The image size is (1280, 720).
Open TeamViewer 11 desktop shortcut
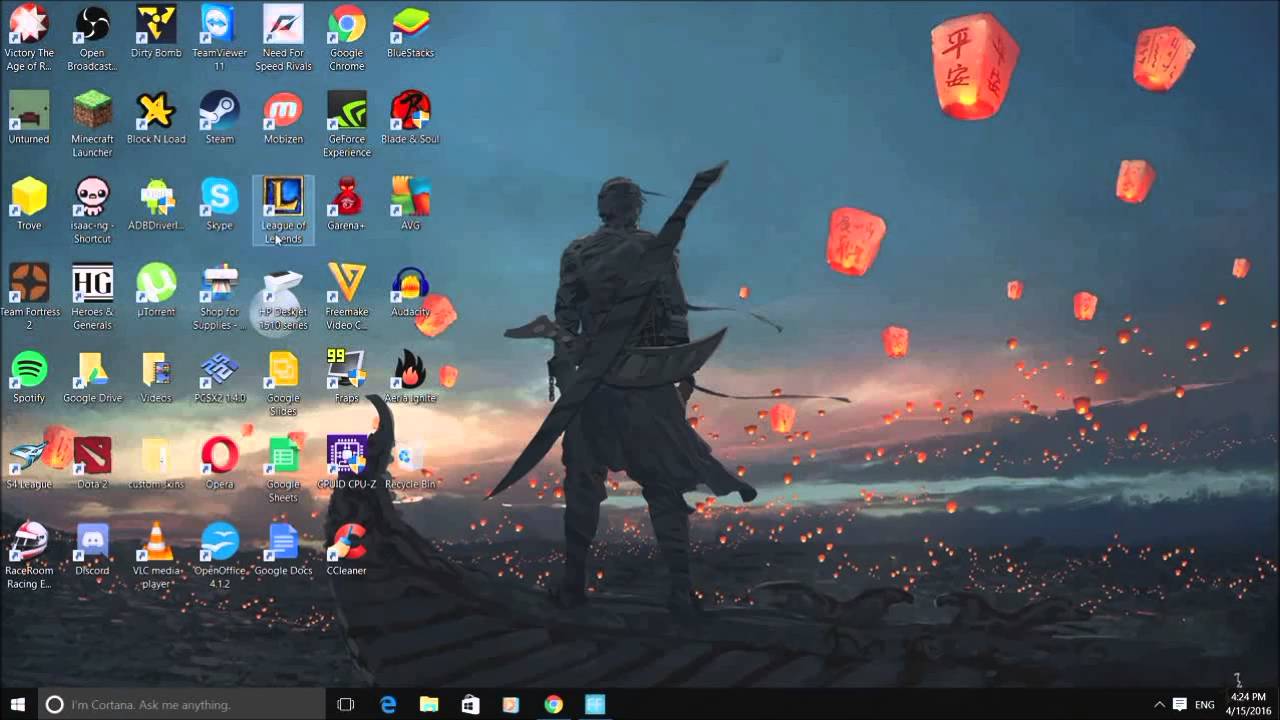pyautogui.click(x=219, y=38)
